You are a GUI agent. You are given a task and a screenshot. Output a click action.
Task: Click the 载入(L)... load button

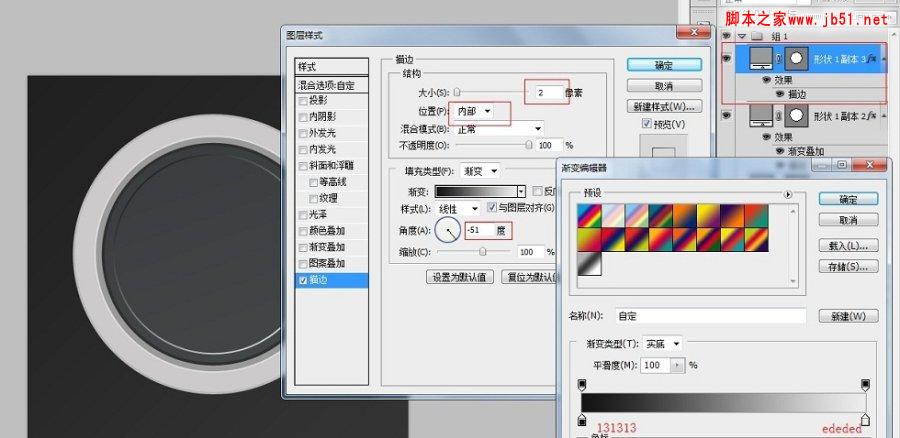pyautogui.click(x=848, y=245)
